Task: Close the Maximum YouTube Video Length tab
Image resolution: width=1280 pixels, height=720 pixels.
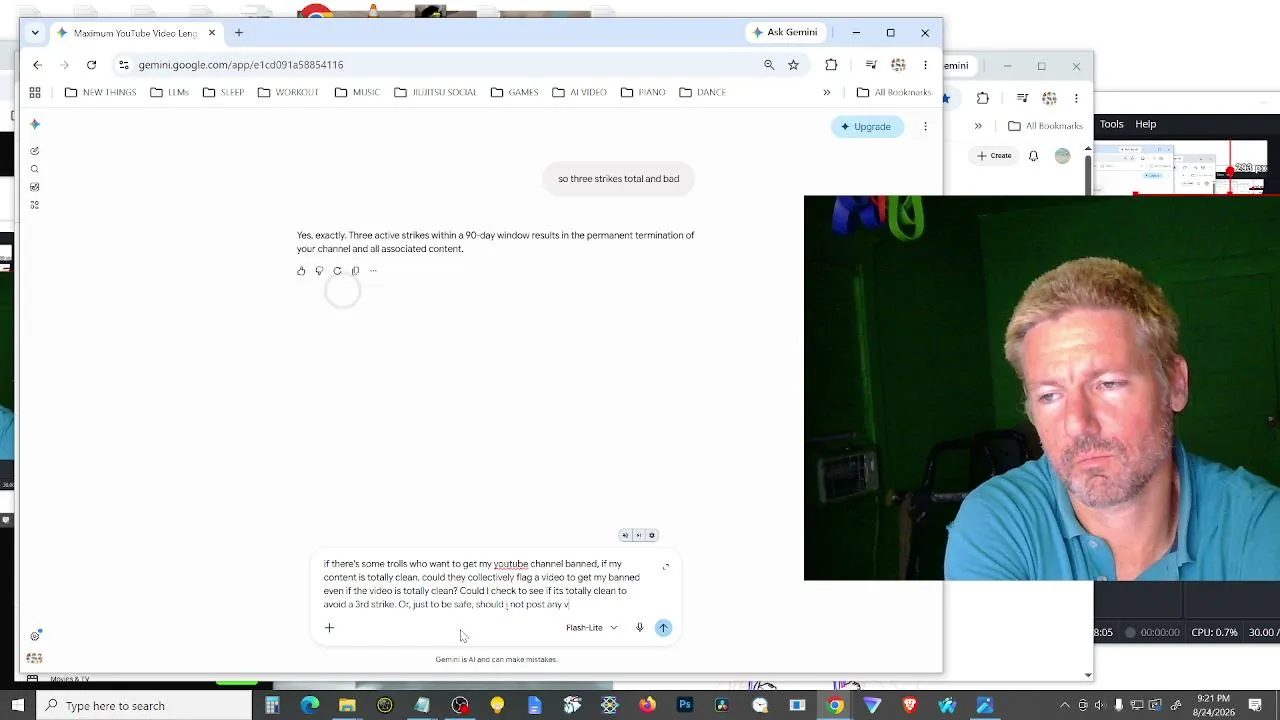Action: click(212, 33)
